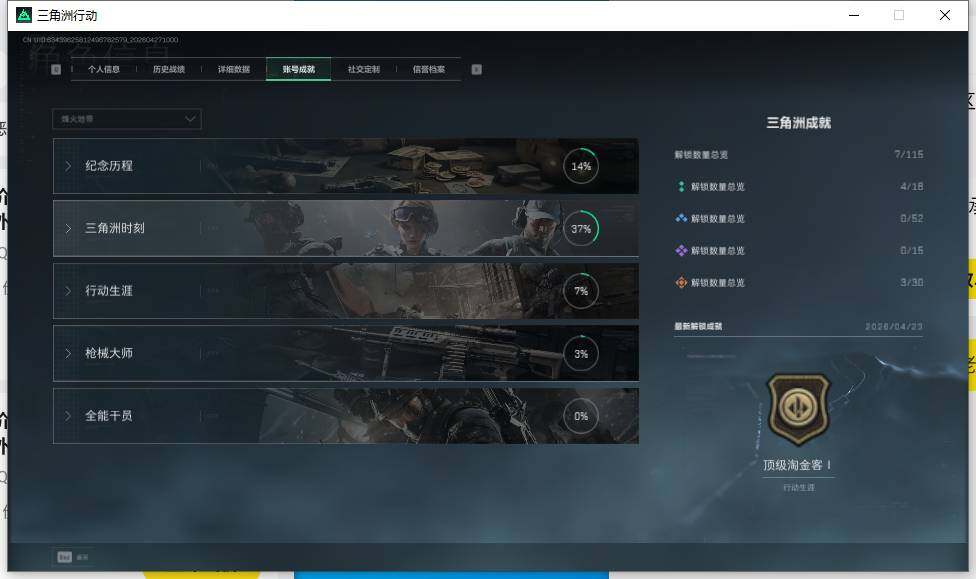Maximize the 三角洲行动 window
Image resolution: width=976 pixels, height=579 pixels.
pos(899,15)
